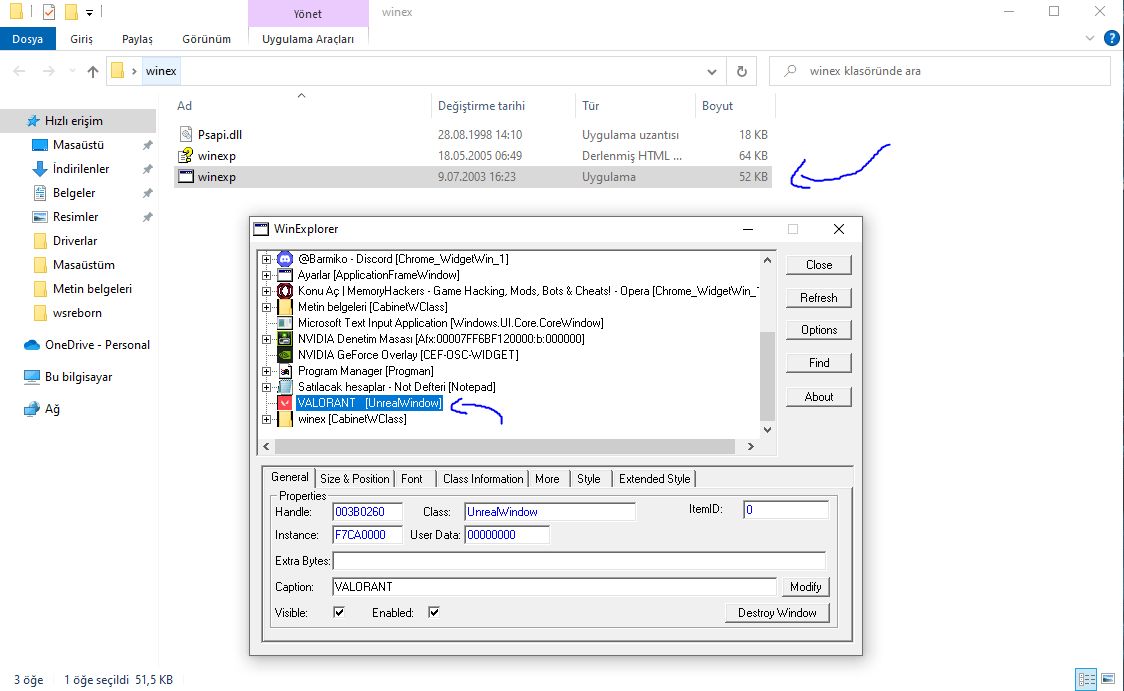Image resolution: width=1124 pixels, height=691 pixels.
Task: Click the OneDrive - Personal cloud icon
Action: [x=32, y=345]
